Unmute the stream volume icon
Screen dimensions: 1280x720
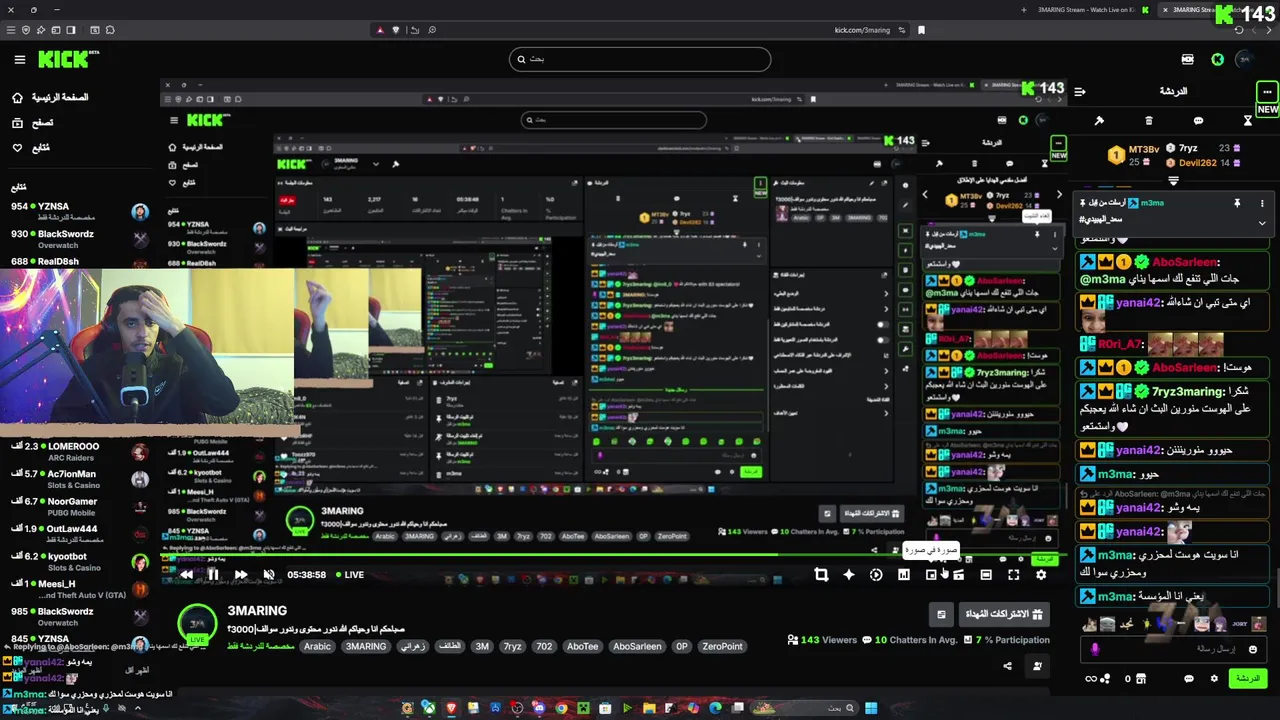click(268, 575)
